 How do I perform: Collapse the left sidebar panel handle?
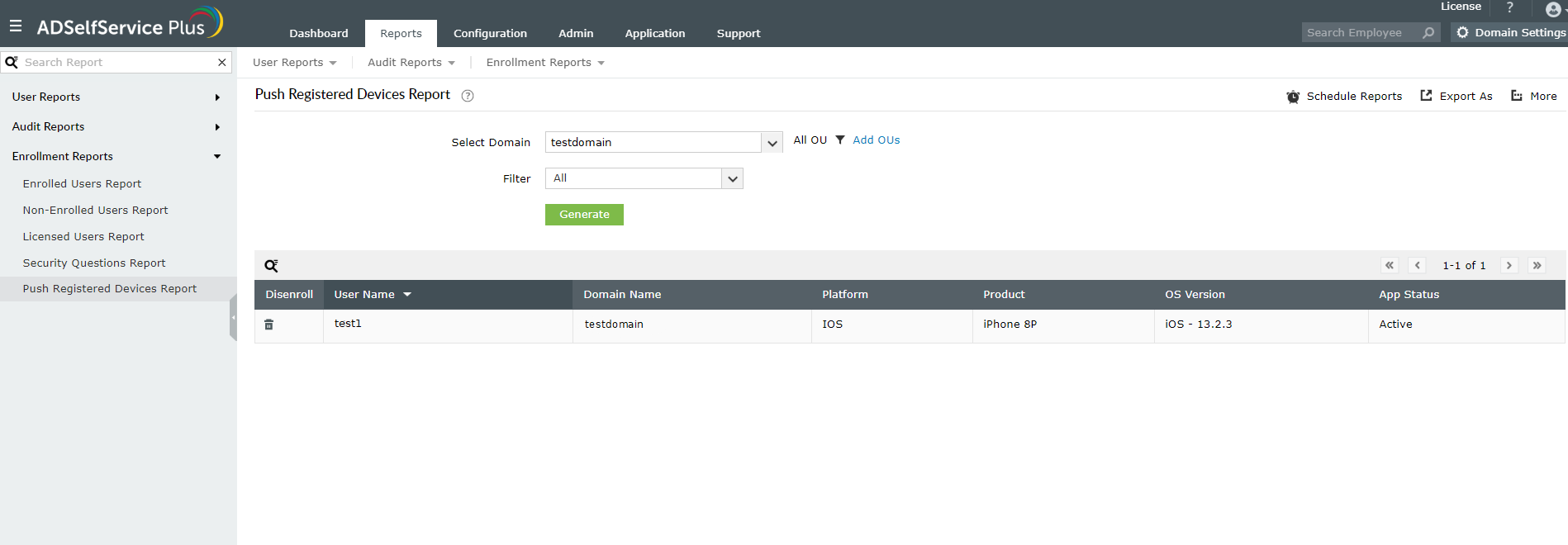(x=233, y=318)
